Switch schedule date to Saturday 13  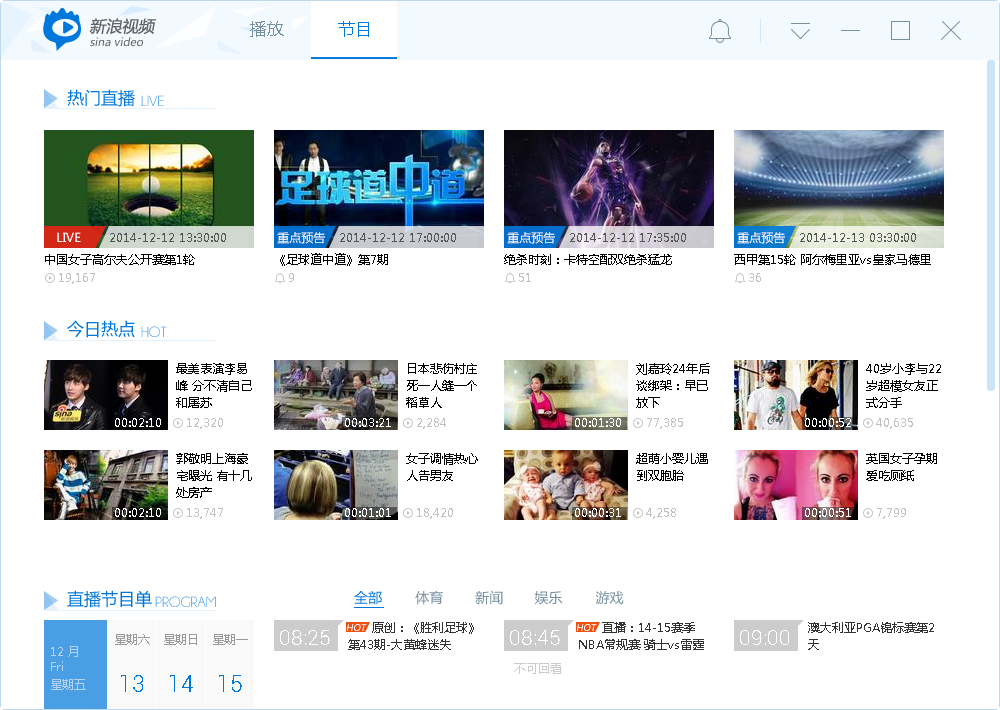pos(131,664)
